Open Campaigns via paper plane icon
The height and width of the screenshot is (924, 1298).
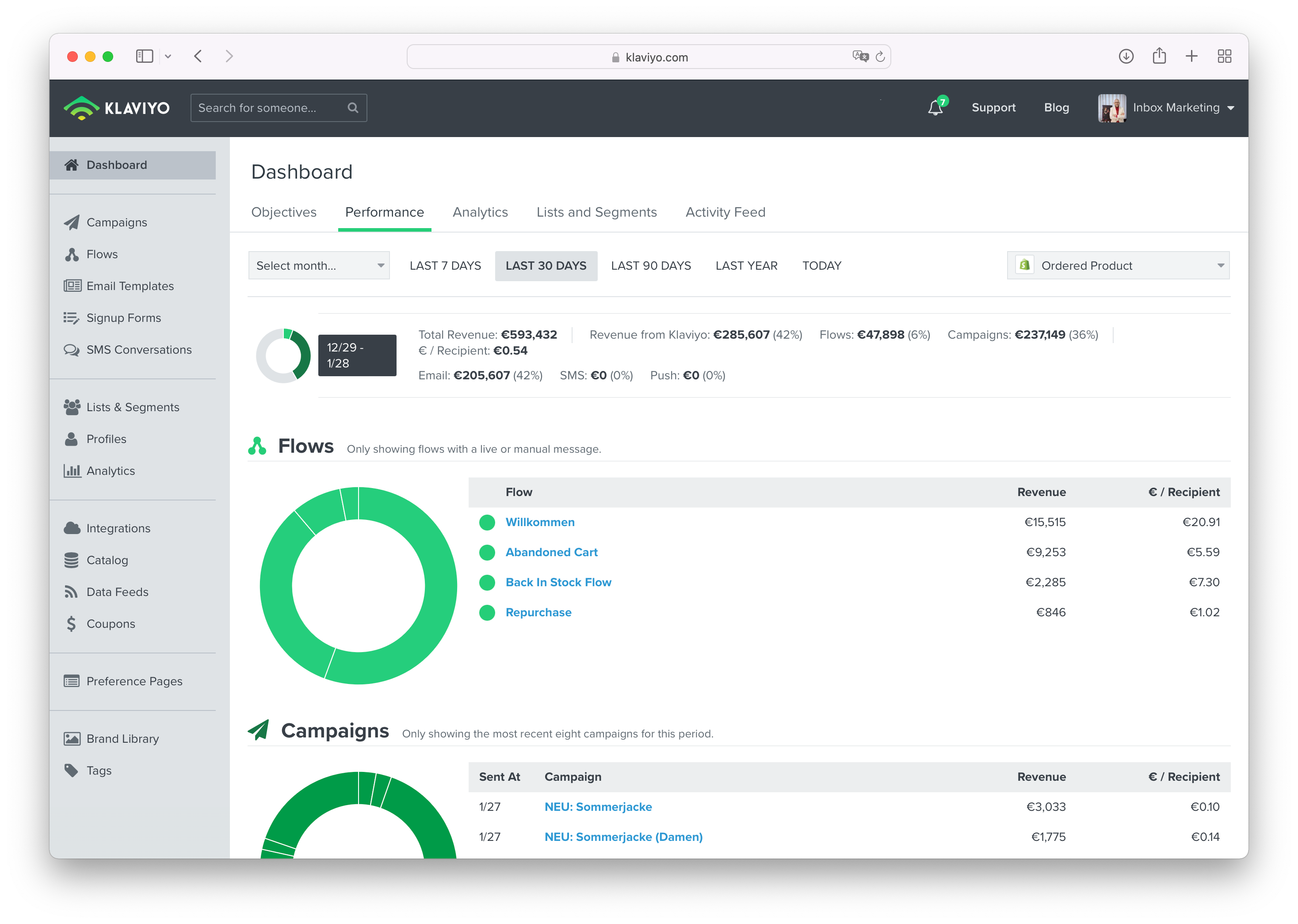72,222
